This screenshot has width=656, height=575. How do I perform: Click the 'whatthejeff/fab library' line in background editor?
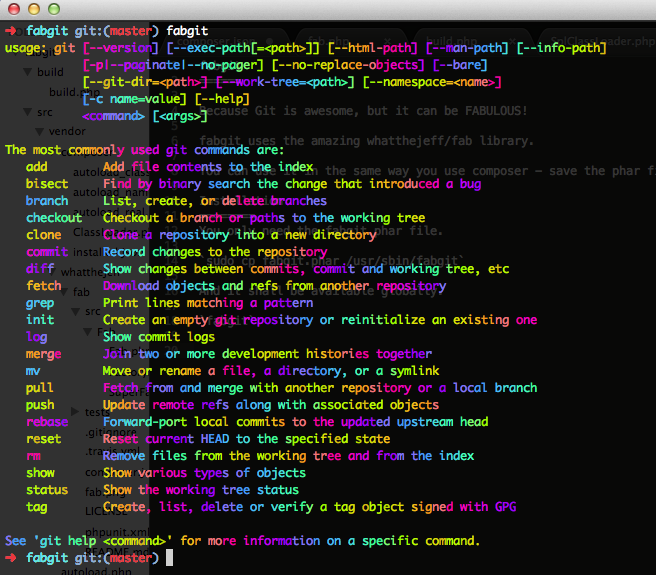(x=366, y=141)
